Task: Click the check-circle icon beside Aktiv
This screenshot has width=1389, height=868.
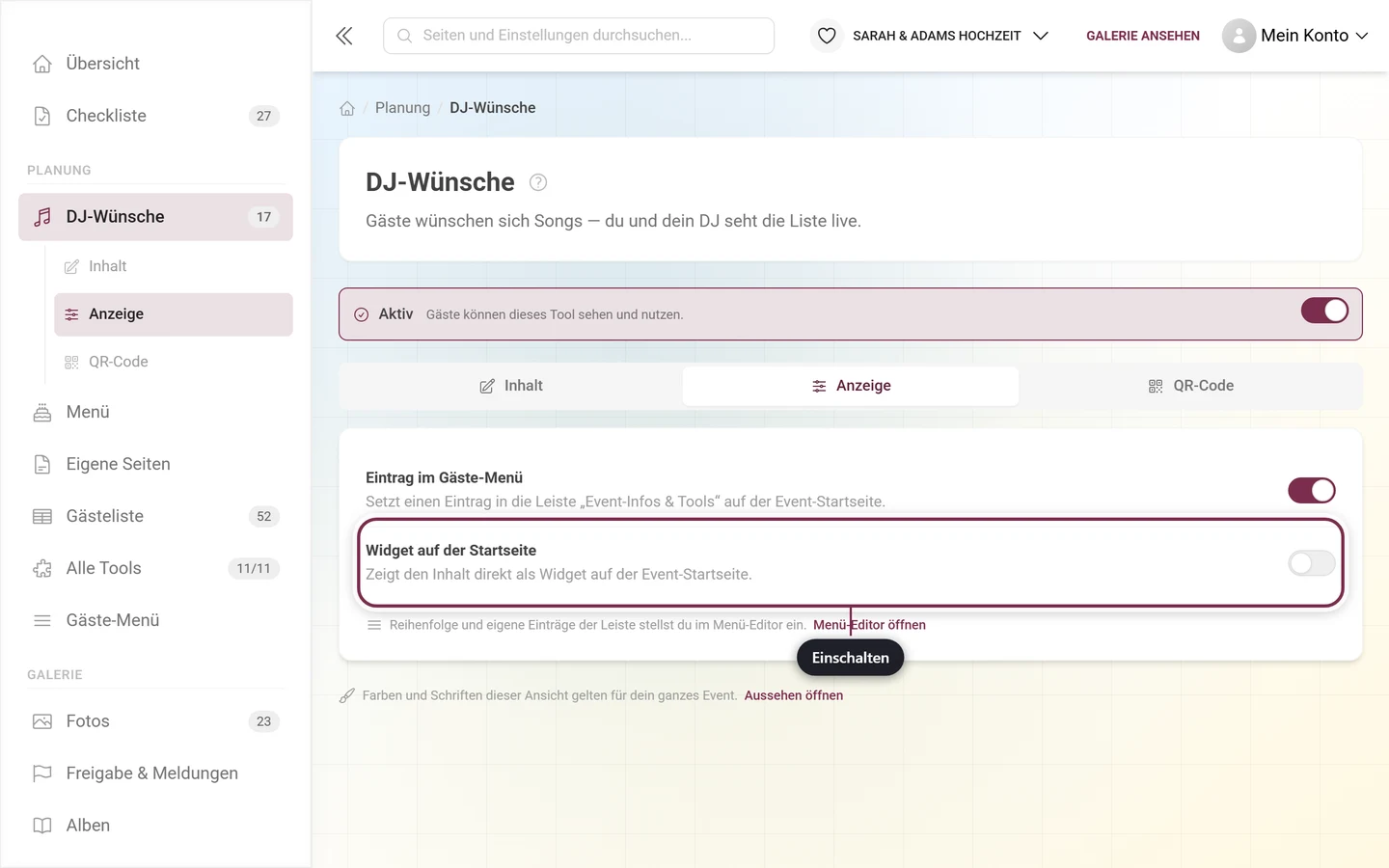Action: pos(362,314)
